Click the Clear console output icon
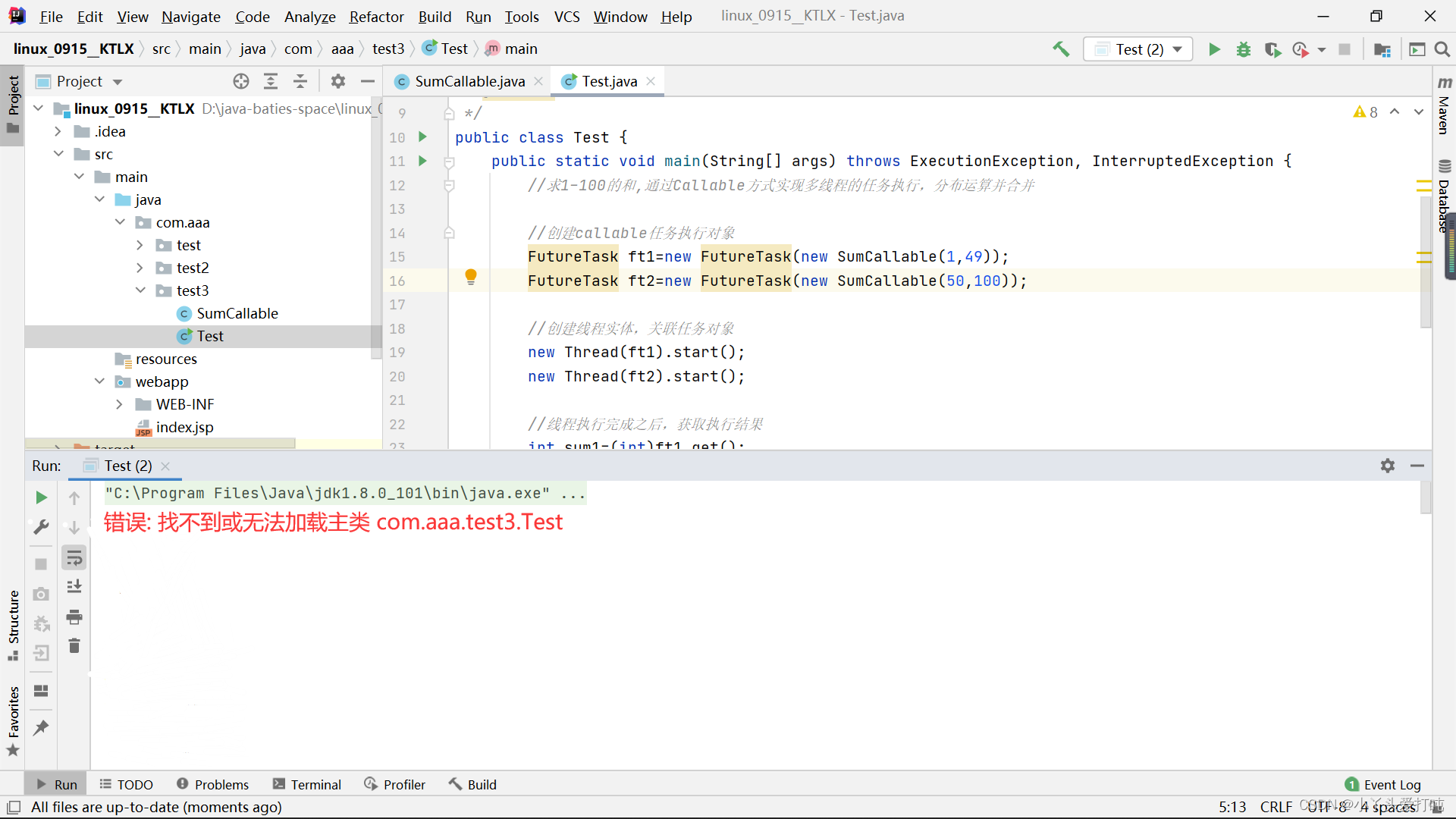This screenshot has width=1456, height=819. [75, 649]
